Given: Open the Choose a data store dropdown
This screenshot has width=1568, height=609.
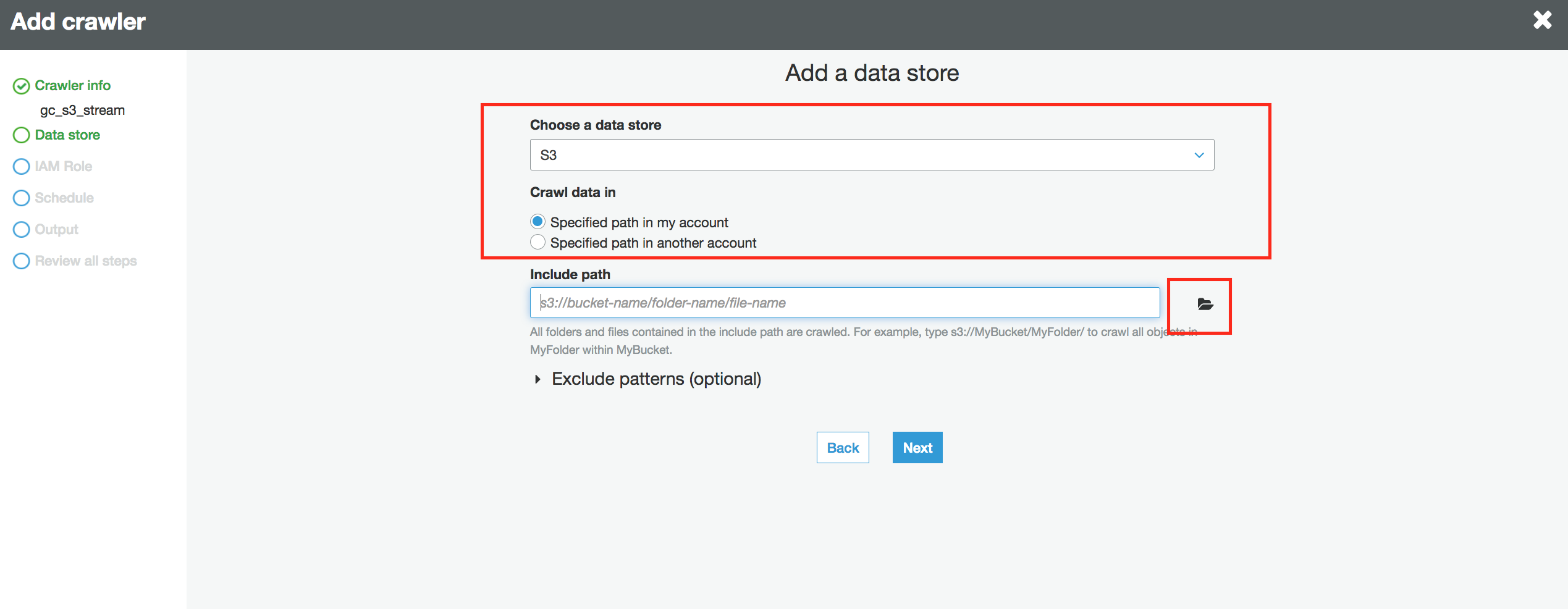Looking at the screenshot, I should click(x=872, y=155).
